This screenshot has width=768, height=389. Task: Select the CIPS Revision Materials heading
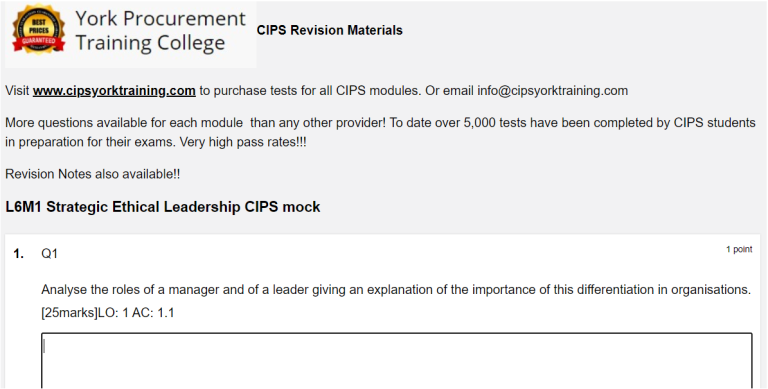point(330,30)
